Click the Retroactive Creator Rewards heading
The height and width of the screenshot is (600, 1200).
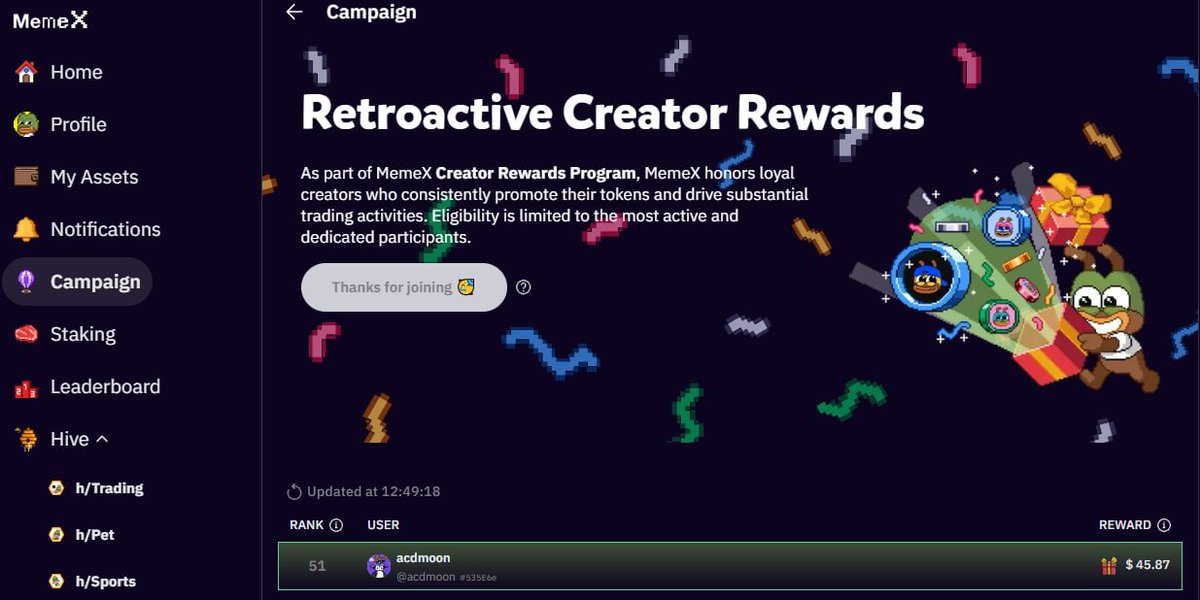(x=613, y=112)
